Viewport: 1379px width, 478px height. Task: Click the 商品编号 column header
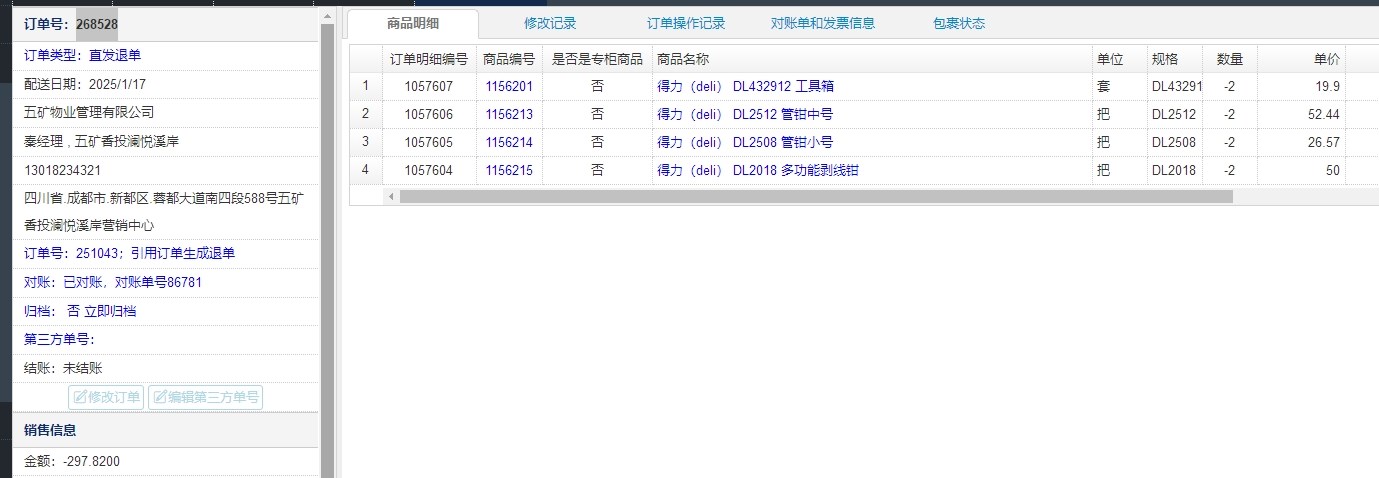click(509, 59)
